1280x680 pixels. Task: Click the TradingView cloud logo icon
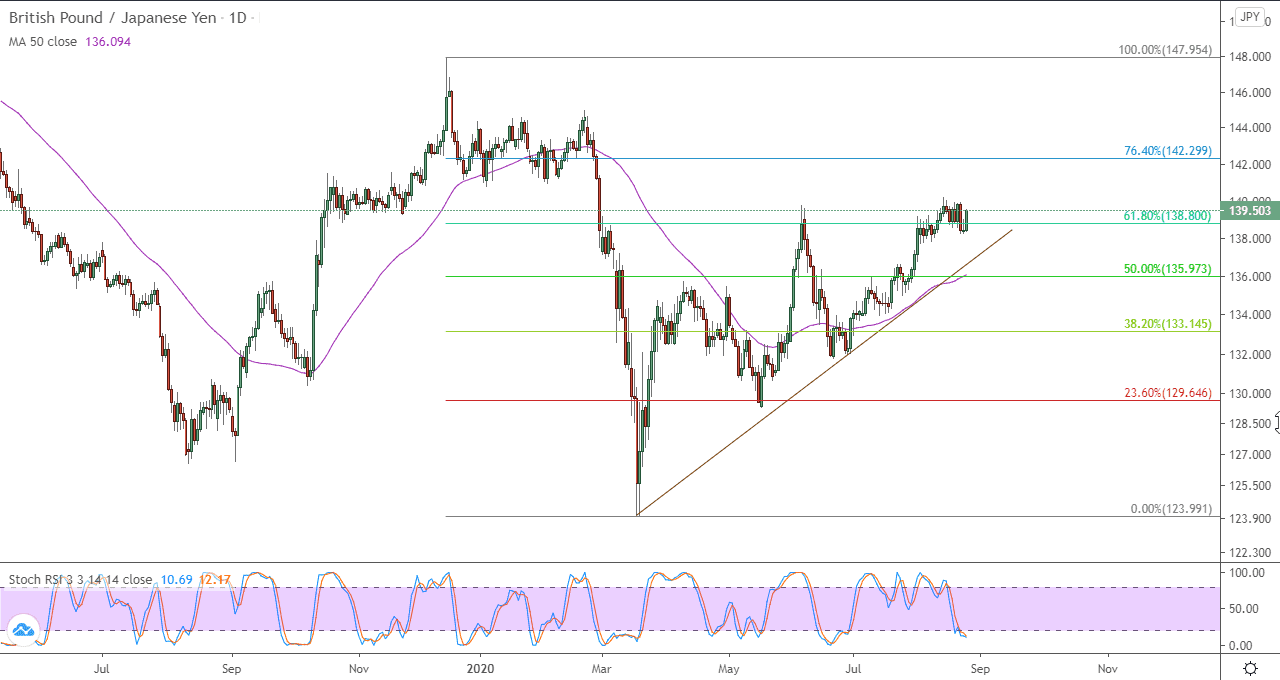click(23, 630)
